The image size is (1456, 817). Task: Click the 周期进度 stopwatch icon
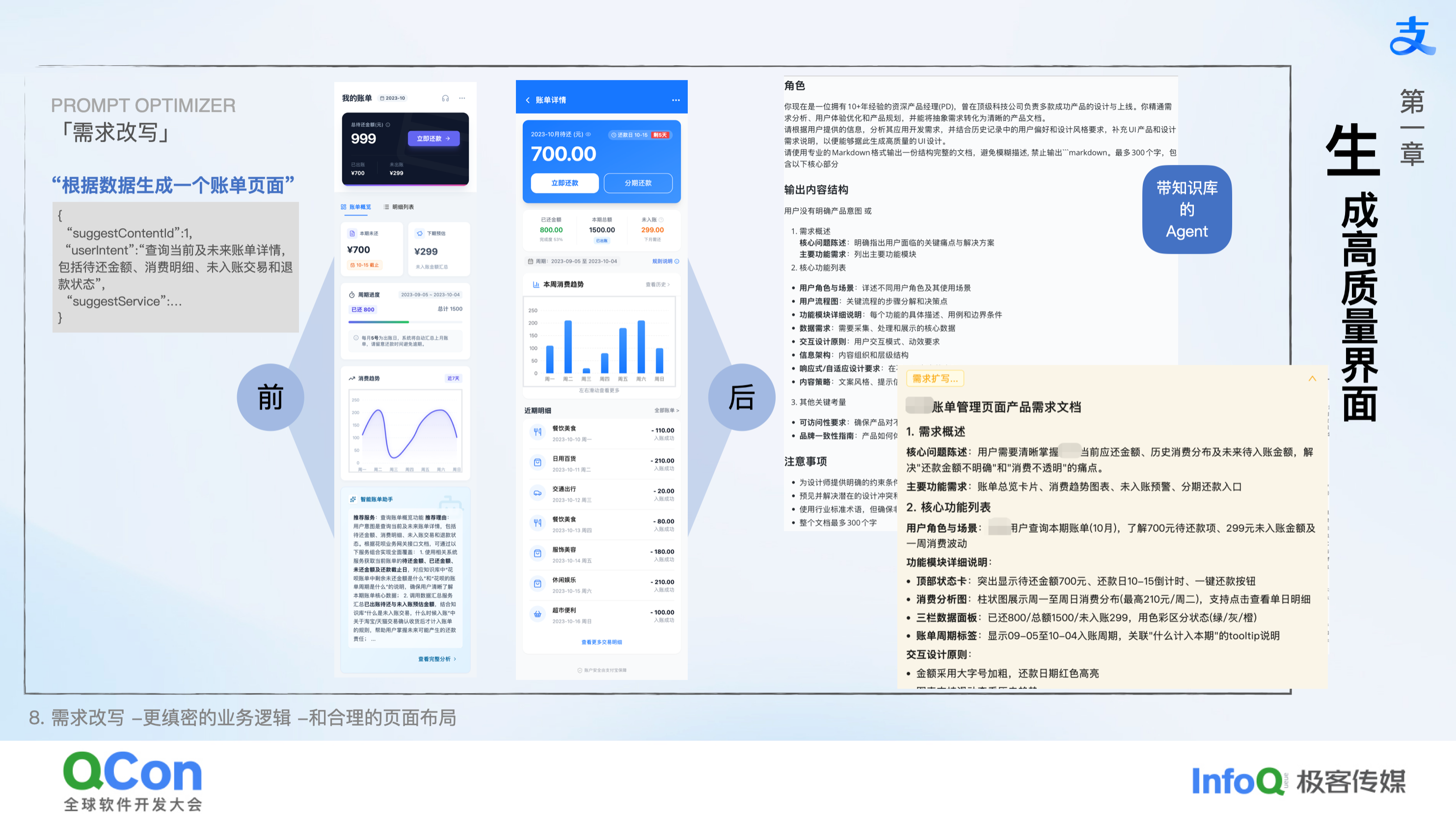pos(352,295)
